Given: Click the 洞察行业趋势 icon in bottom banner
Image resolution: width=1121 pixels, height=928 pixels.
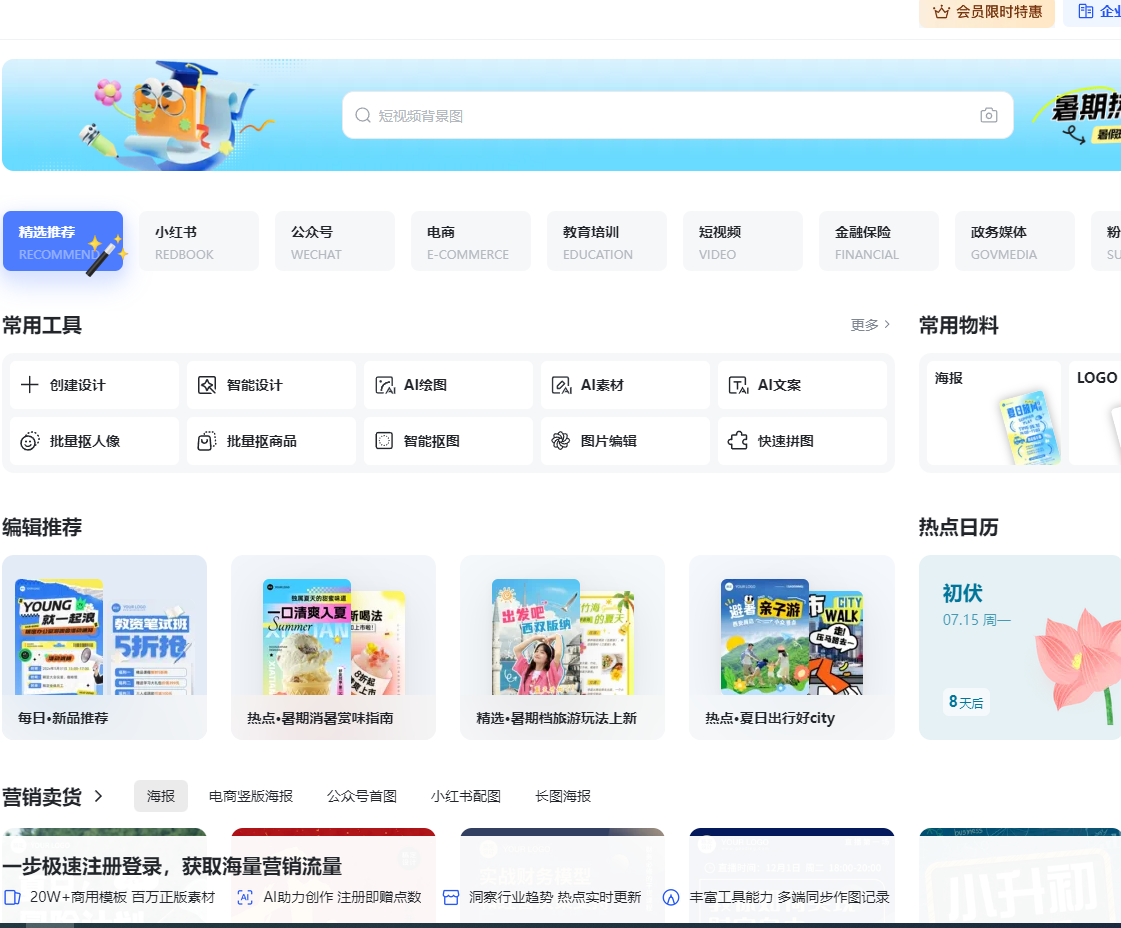Looking at the screenshot, I should point(450,897).
